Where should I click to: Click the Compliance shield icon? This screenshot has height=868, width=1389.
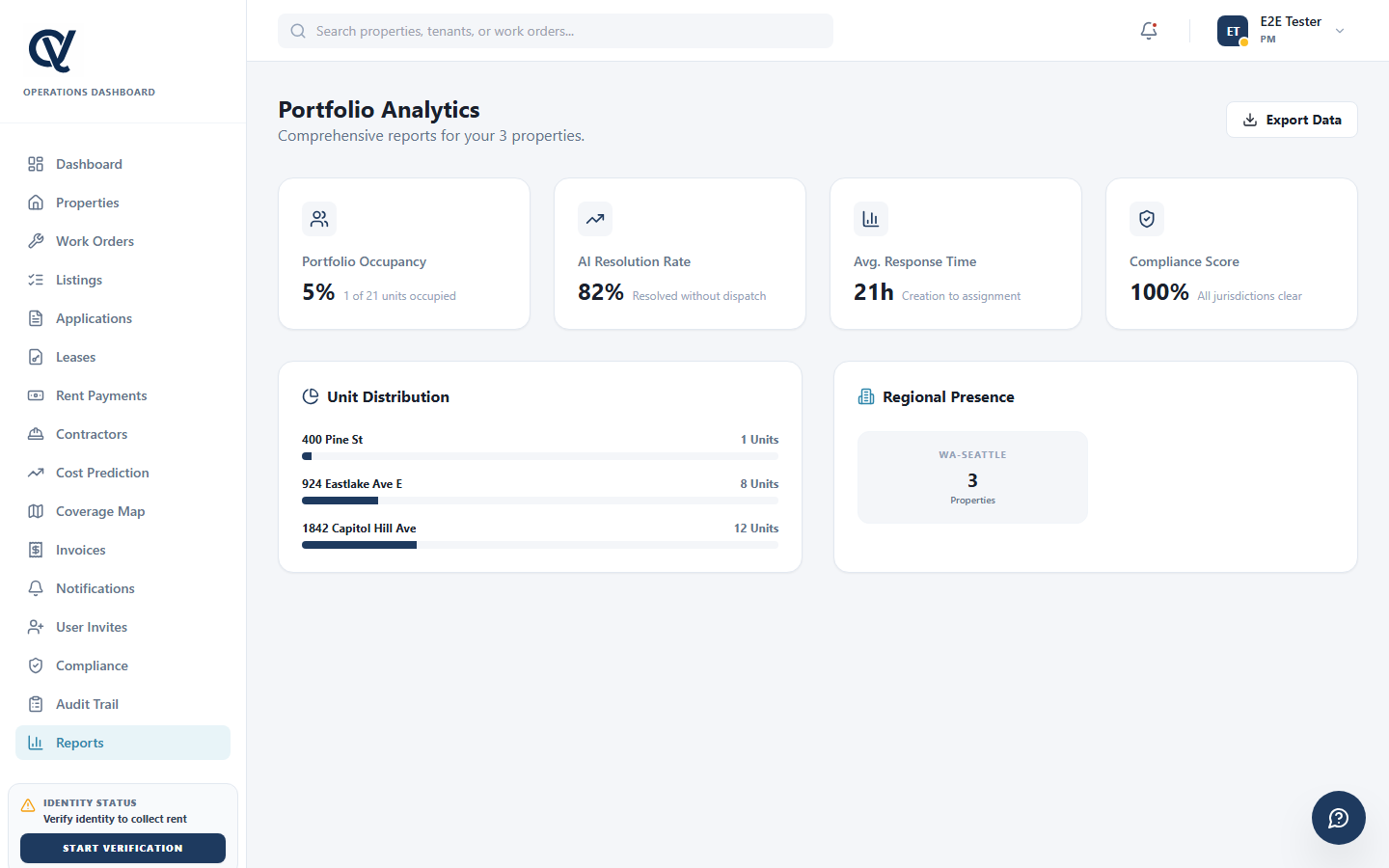point(34,665)
